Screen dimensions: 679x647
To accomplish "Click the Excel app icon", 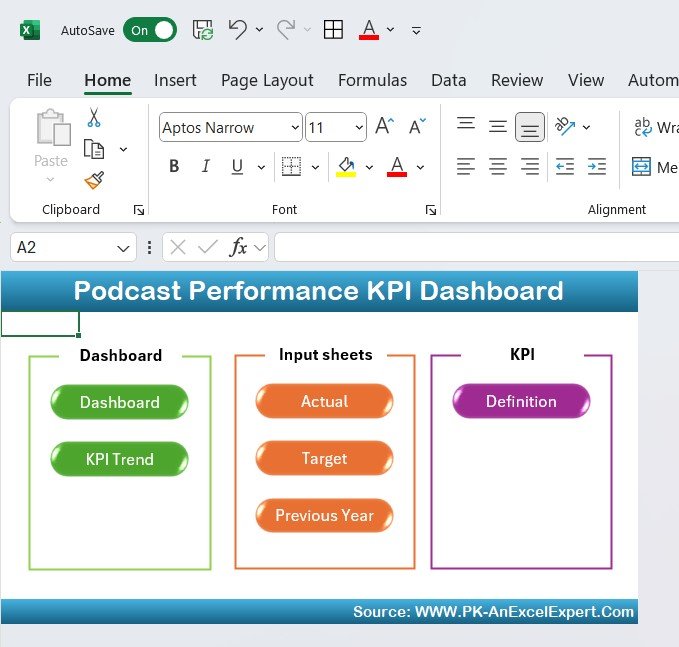I will click(29, 30).
